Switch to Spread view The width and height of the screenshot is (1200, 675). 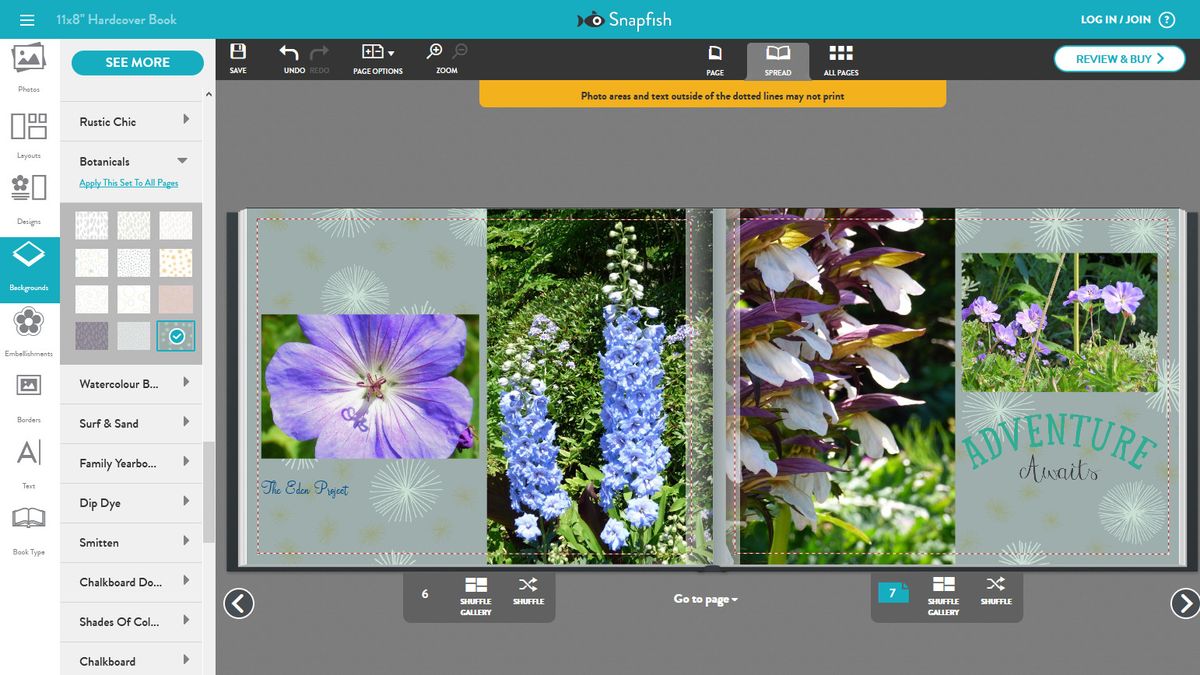pos(778,60)
